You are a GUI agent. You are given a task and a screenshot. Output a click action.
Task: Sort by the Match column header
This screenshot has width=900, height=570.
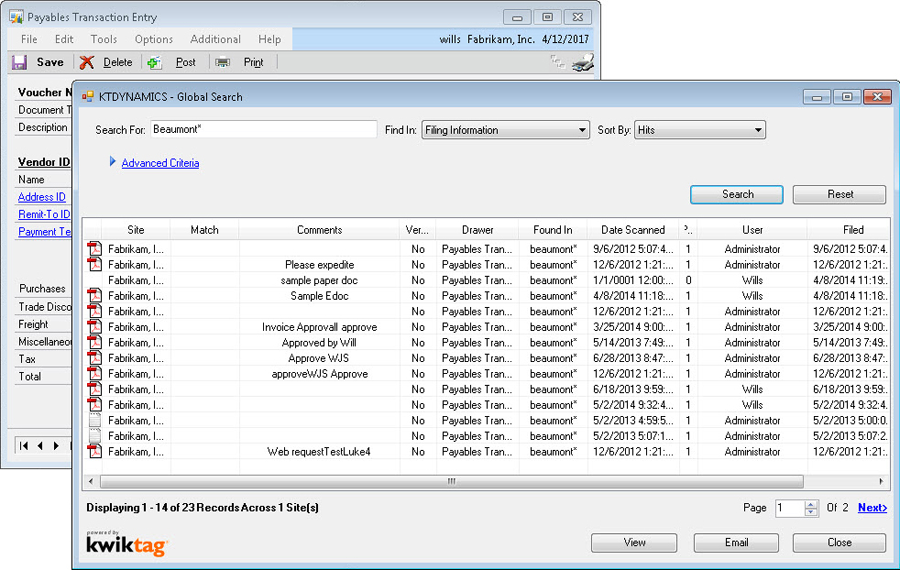(x=204, y=230)
